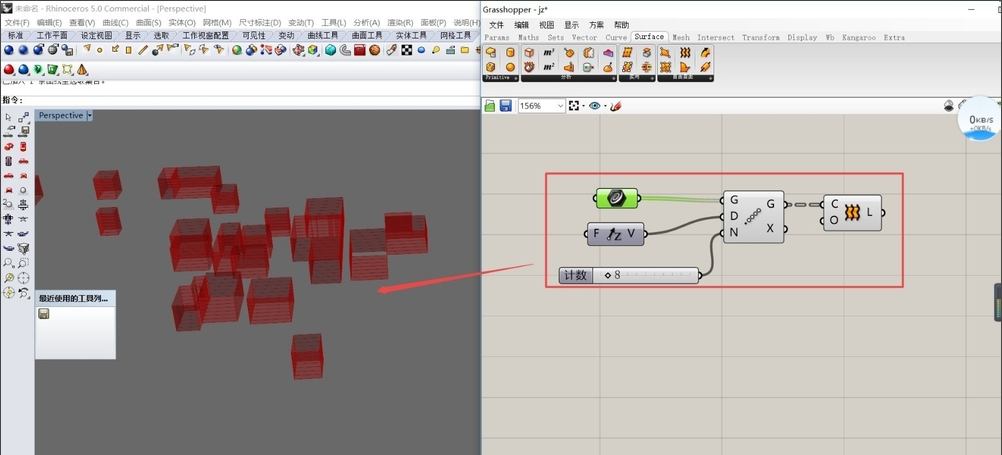Click the red sketch preview icon

coord(616,106)
